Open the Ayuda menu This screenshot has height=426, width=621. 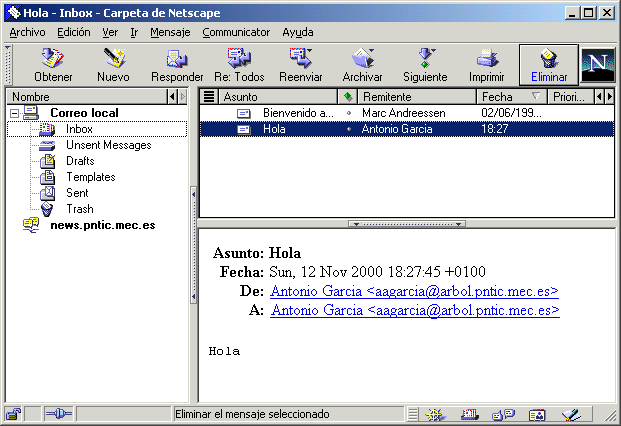(298, 32)
